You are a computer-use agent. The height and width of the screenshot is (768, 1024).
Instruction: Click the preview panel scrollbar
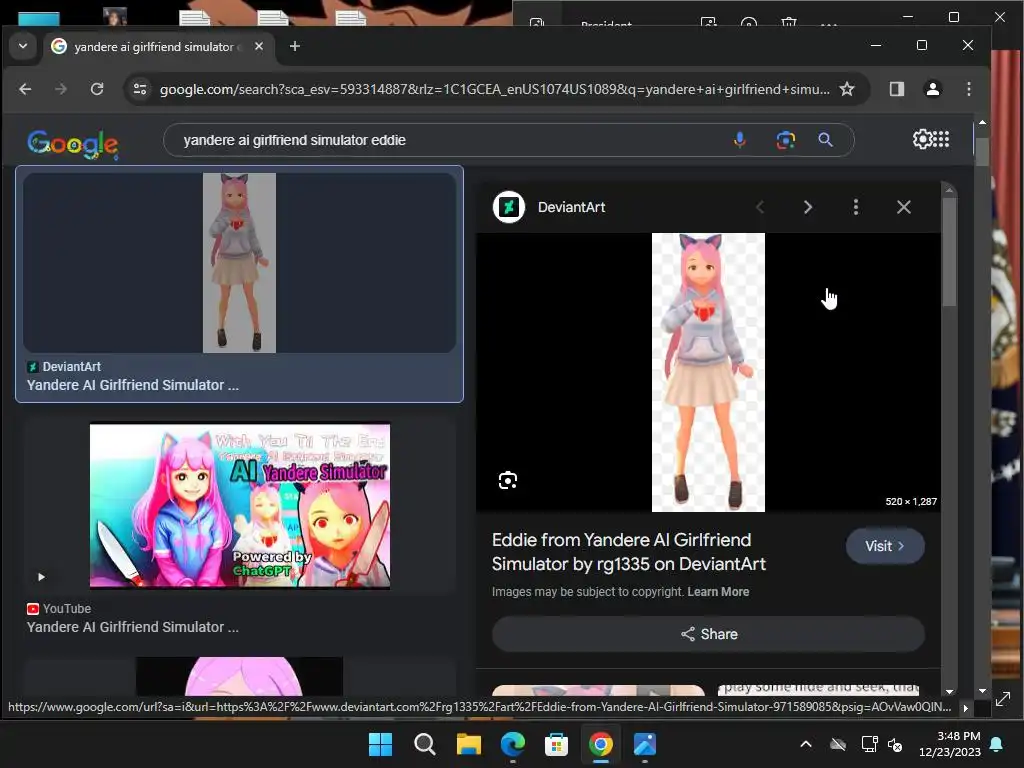click(x=950, y=251)
